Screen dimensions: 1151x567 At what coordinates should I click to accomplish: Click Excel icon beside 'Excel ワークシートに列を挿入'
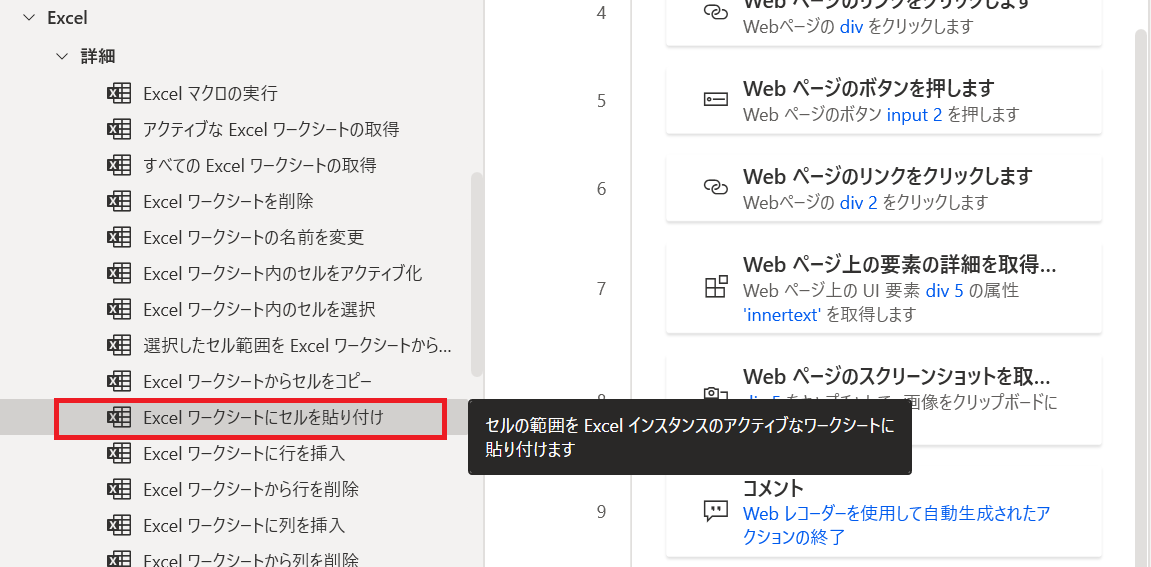[x=119, y=525]
